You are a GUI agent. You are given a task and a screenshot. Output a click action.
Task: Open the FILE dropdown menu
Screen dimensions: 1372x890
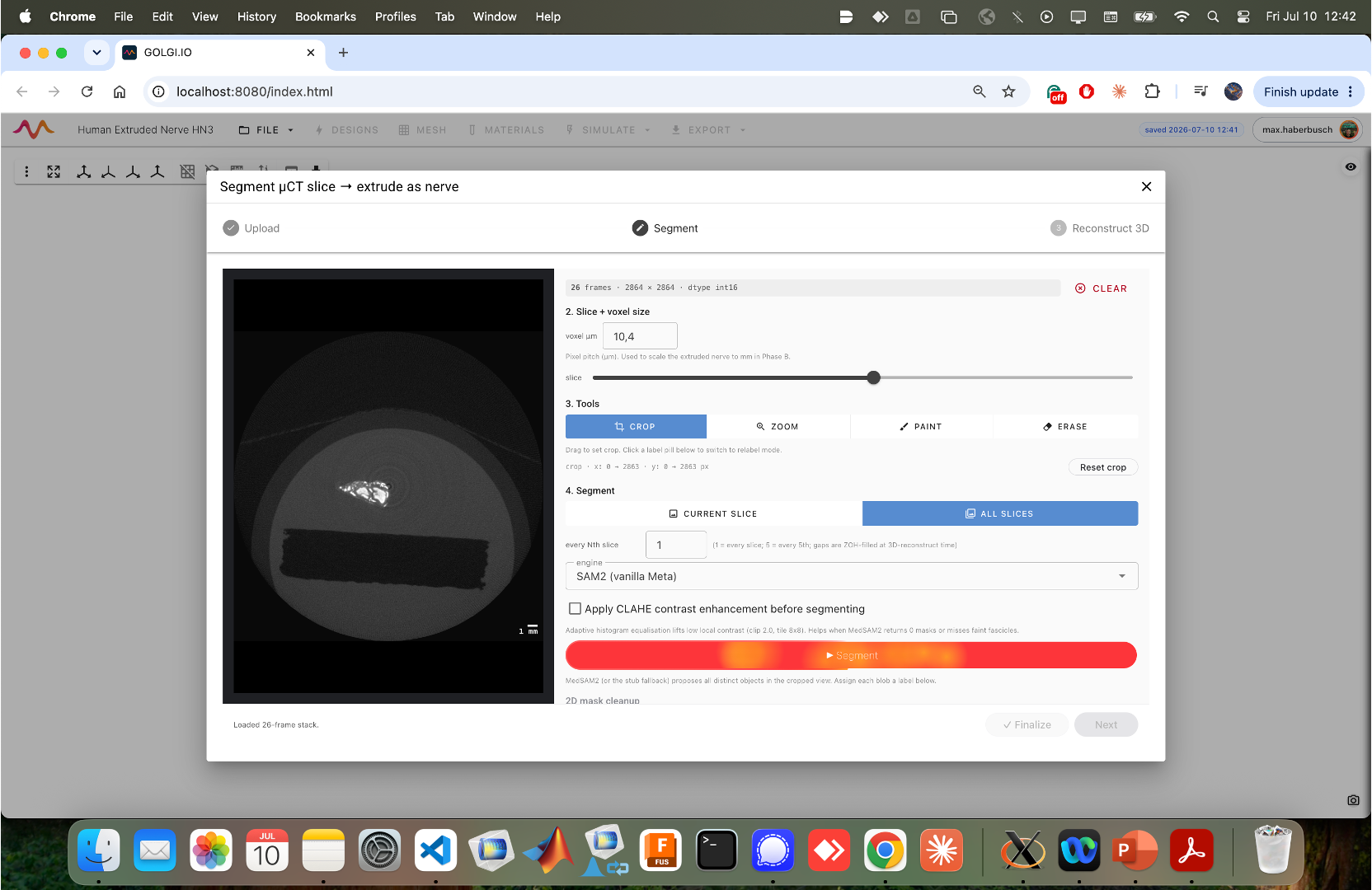[x=266, y=130]
